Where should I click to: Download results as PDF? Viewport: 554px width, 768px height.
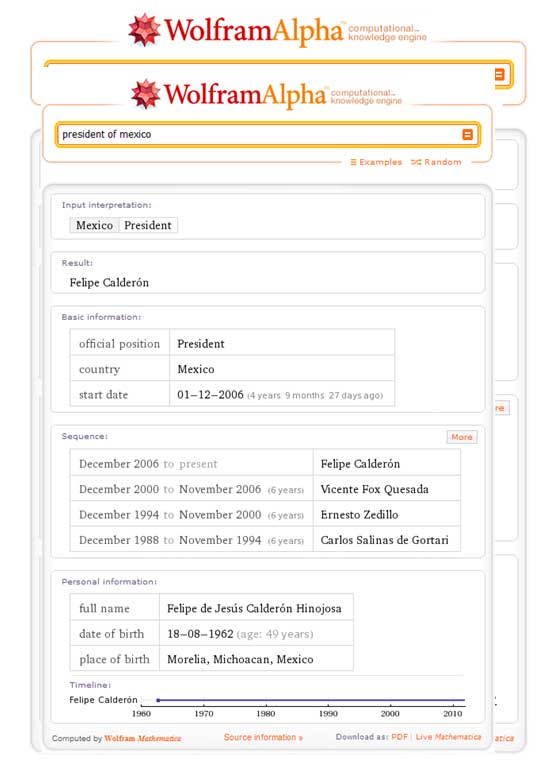tap(399, 737)
